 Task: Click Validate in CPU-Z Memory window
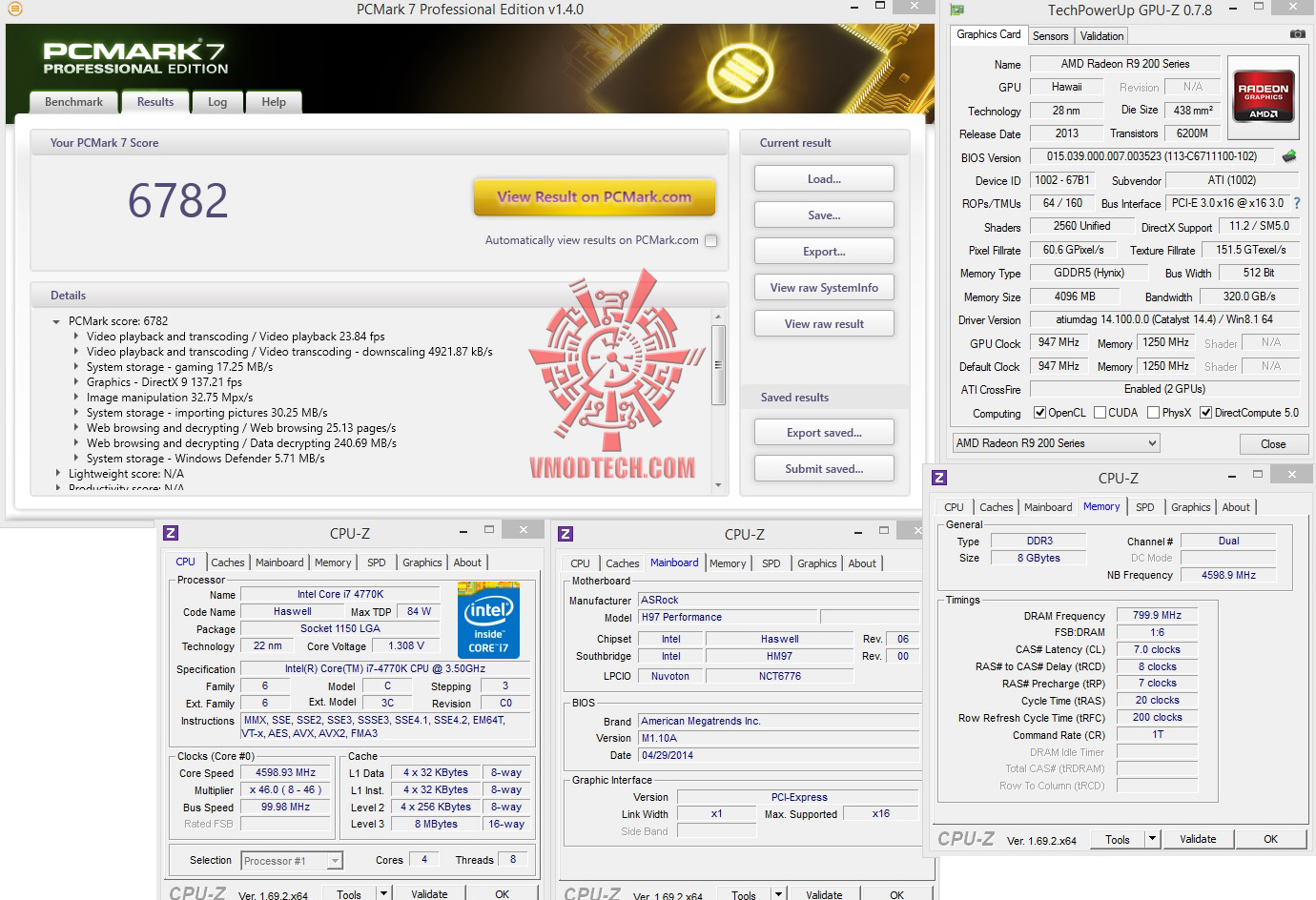click(1198, 839)
